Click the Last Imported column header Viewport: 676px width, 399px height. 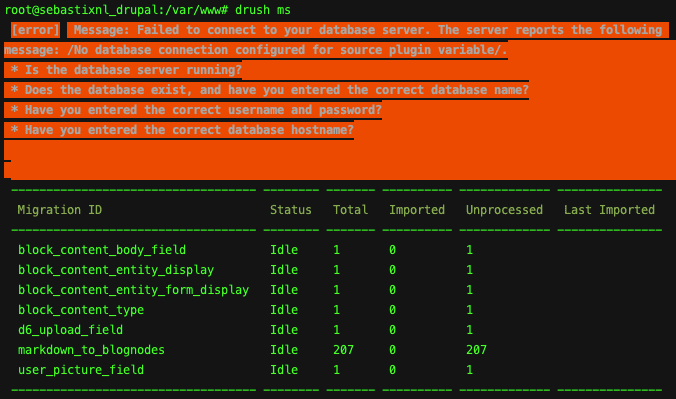coord(609,210)
